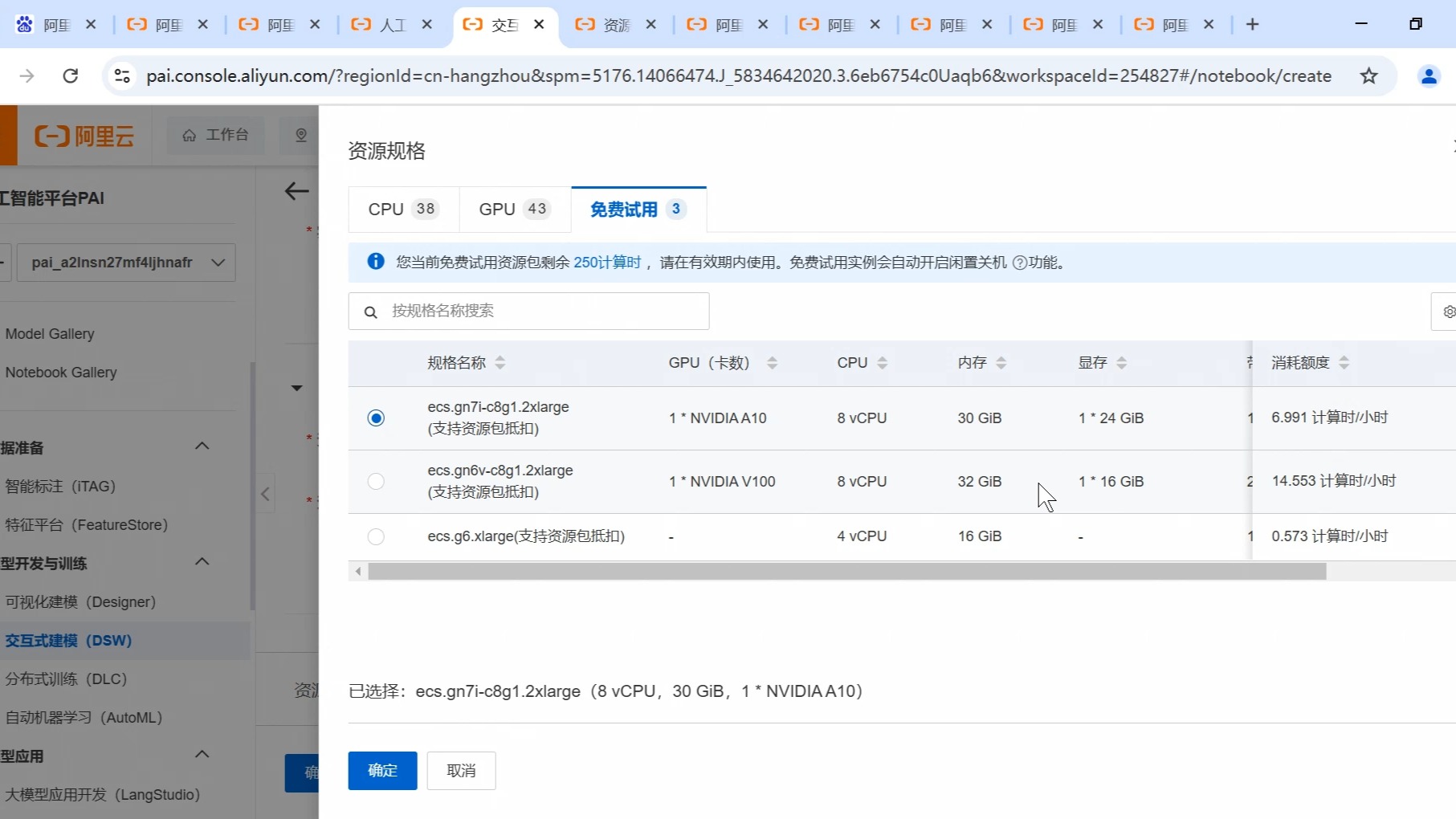Click the 1 * 24 GiB cell
This screenshot has width=1456, height=819.
pos(1111,418)
